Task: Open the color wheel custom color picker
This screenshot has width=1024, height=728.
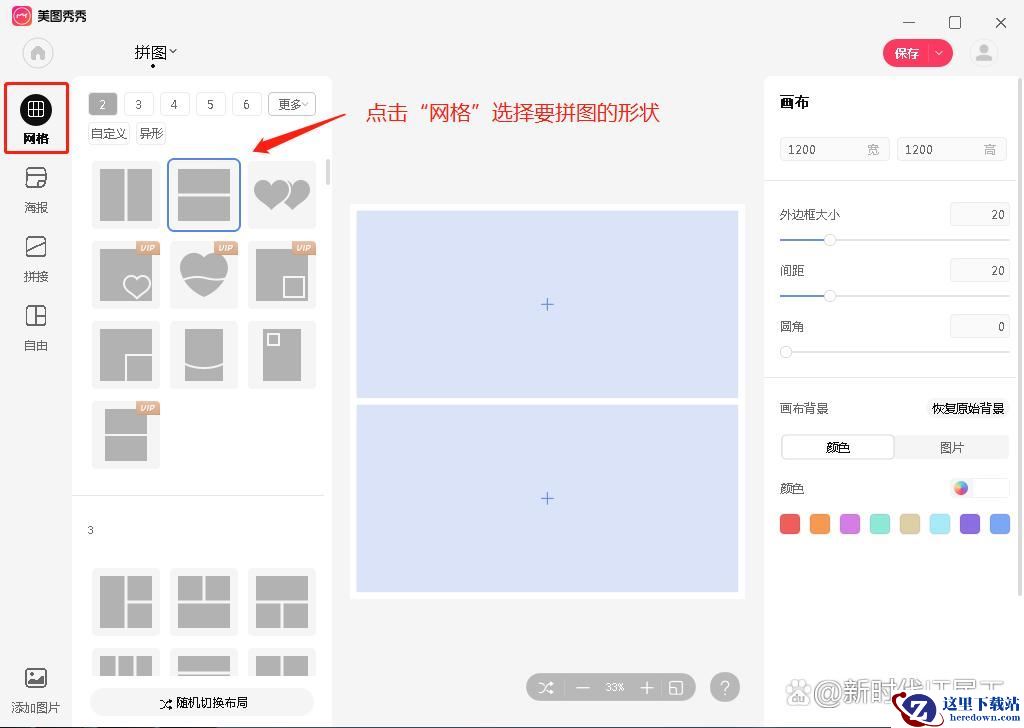Action: (x=961, y=488)
